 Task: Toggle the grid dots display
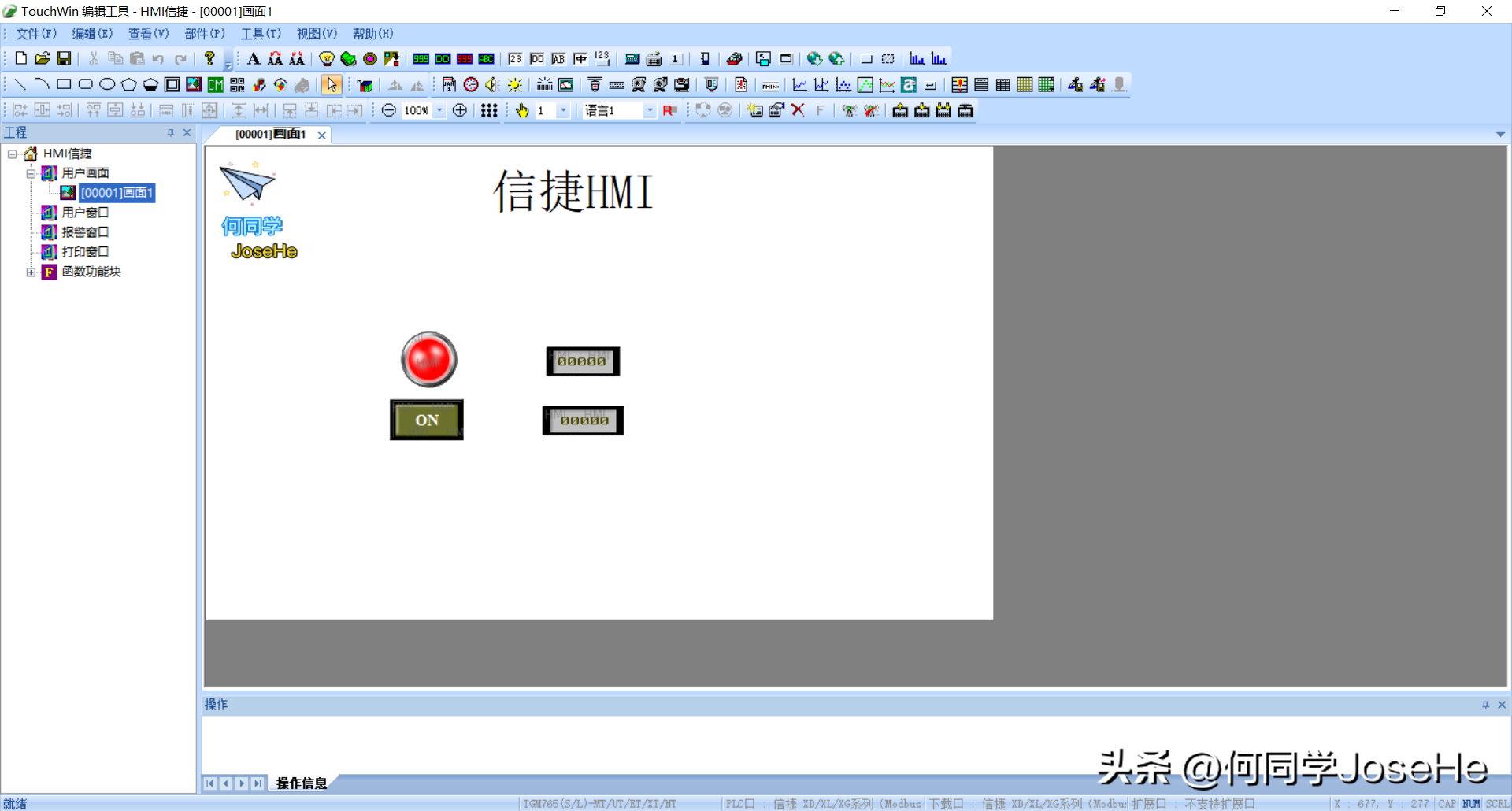(489, 111)
